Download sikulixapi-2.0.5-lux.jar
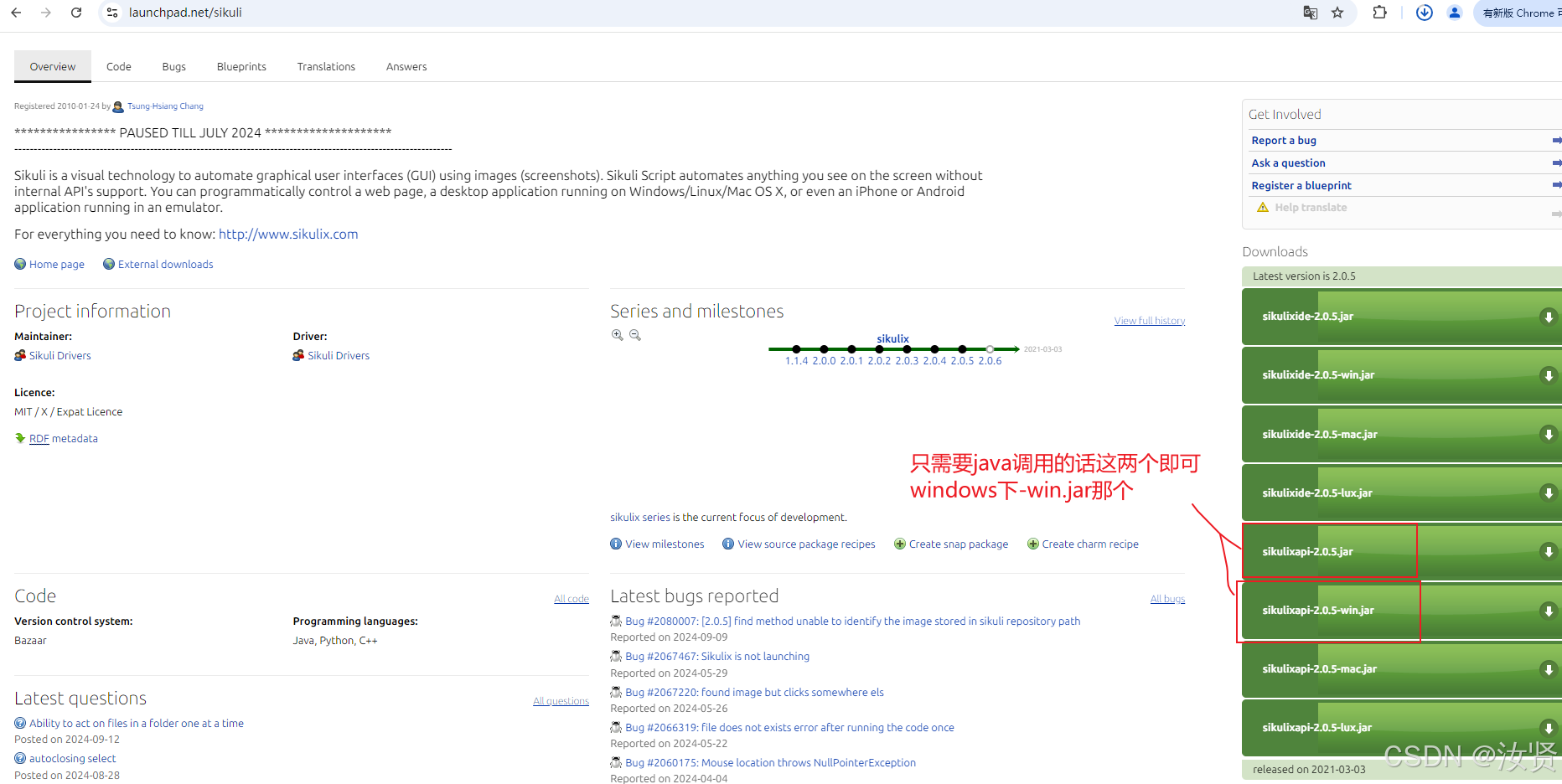The height and width of the screenshot is (784, 1562). pyautogui.click(x=1401, y=728)
